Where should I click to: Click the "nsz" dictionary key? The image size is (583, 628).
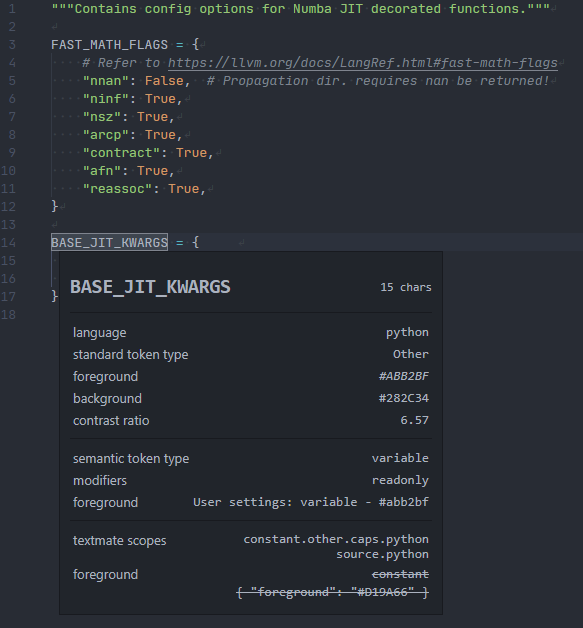click(x=102, y=117)
